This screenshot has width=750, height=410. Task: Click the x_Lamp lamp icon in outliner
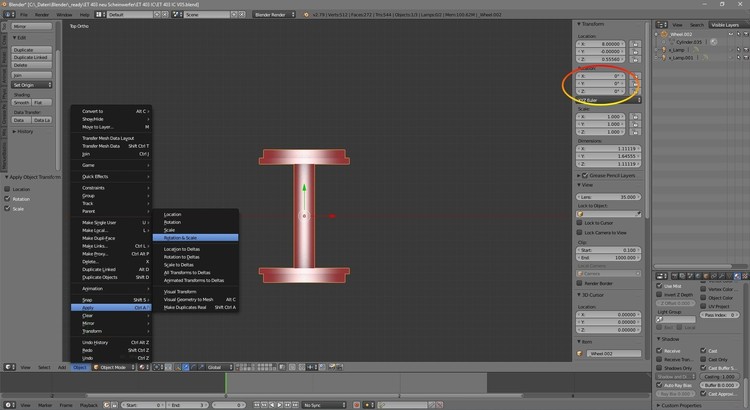tap(664, 50)
